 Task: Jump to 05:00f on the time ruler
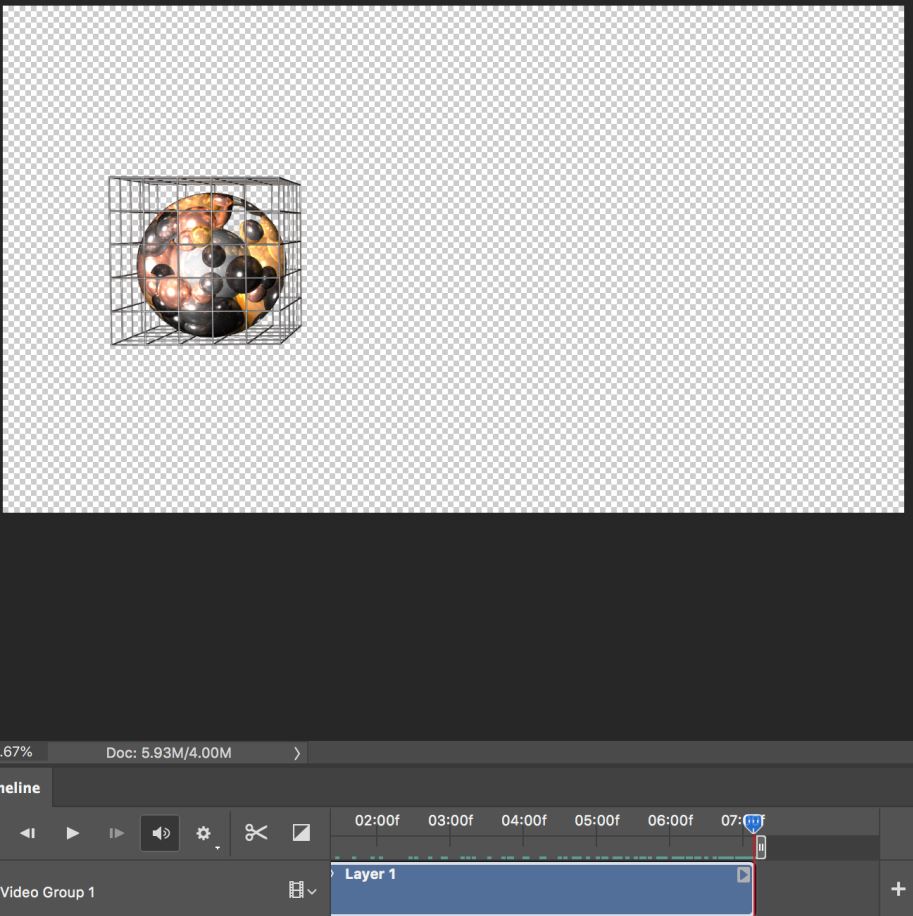tap(596, 821)
